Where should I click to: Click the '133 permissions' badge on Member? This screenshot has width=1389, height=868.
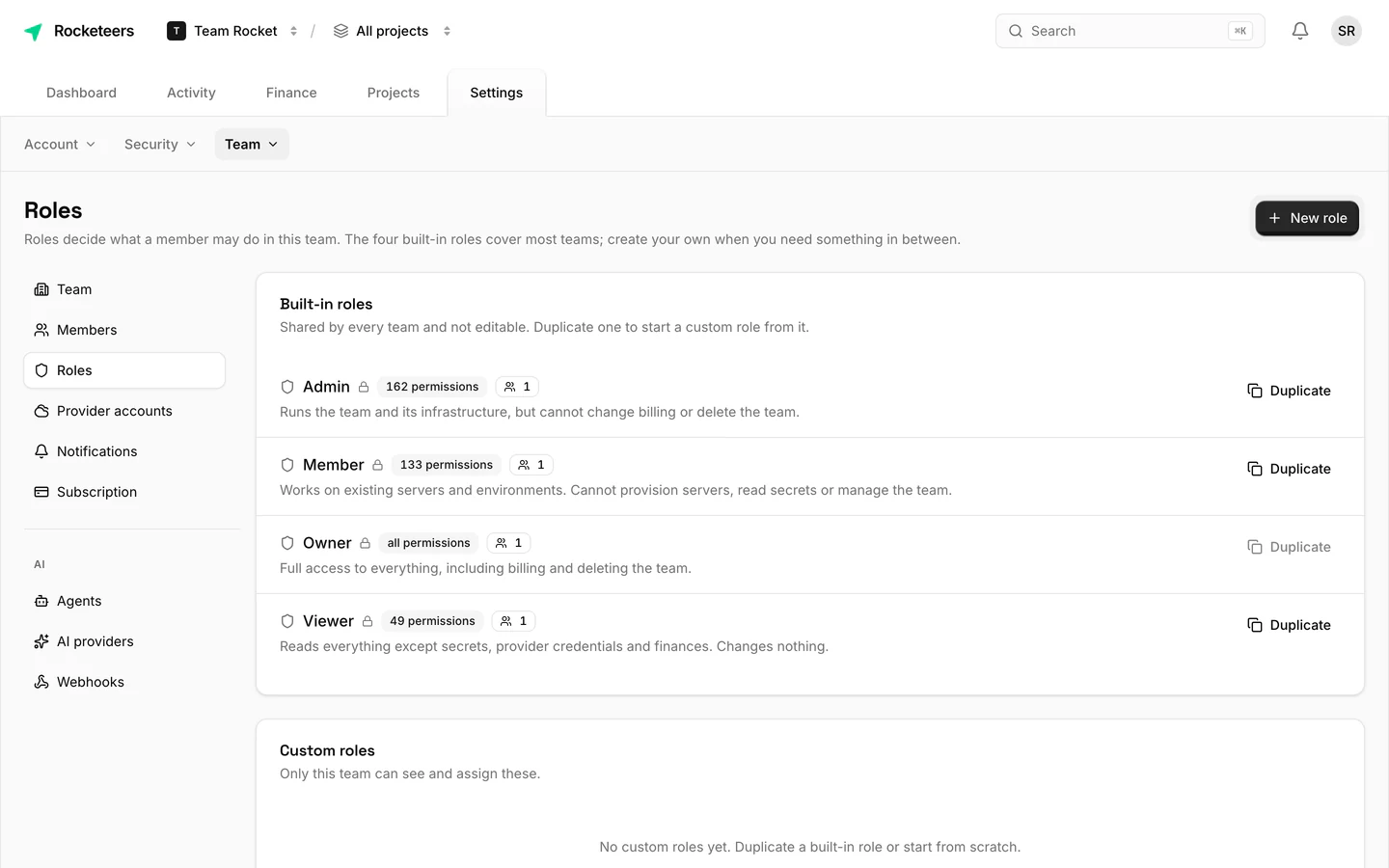(447, 465)
